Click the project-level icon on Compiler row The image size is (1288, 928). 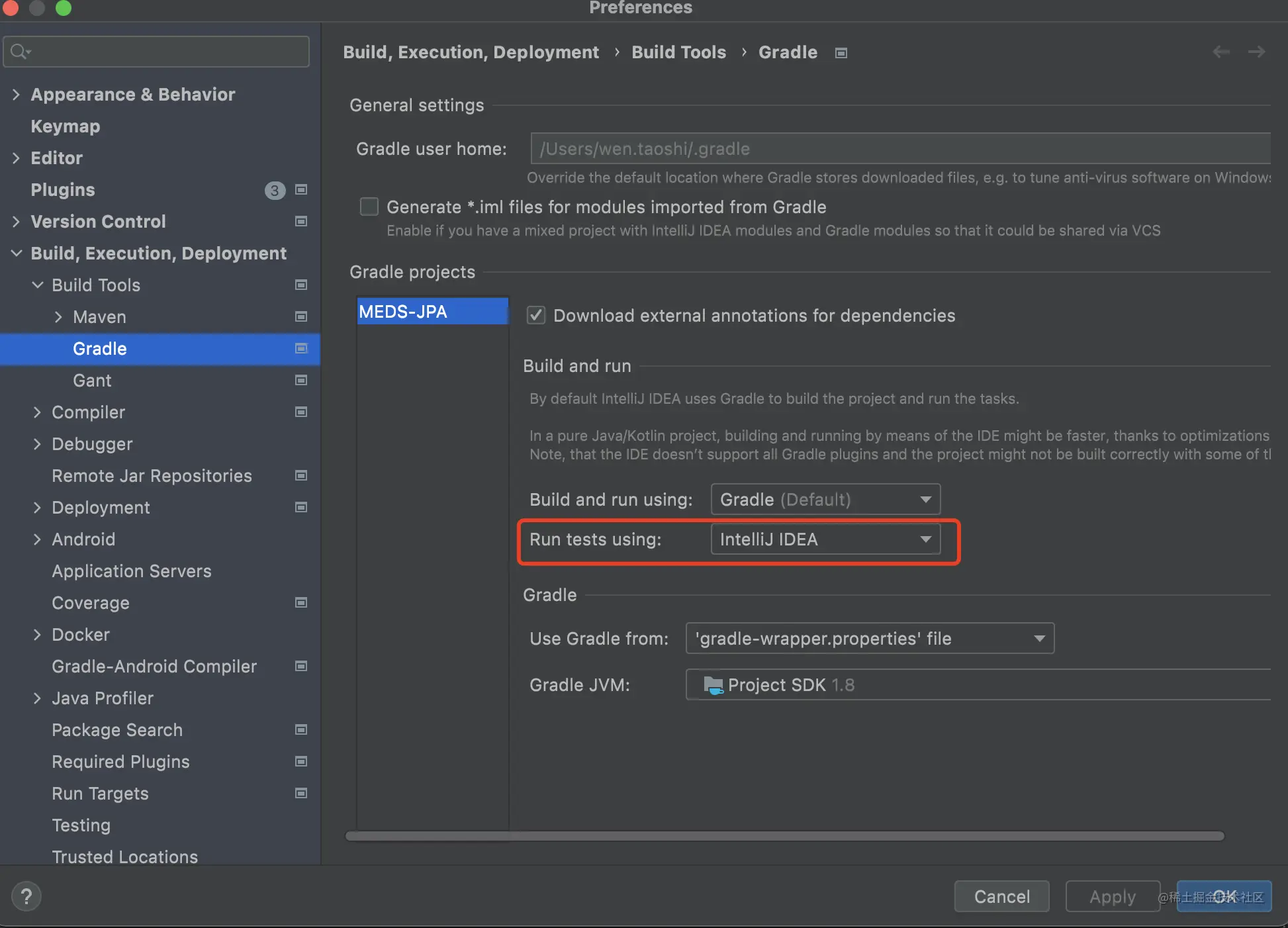301,412
